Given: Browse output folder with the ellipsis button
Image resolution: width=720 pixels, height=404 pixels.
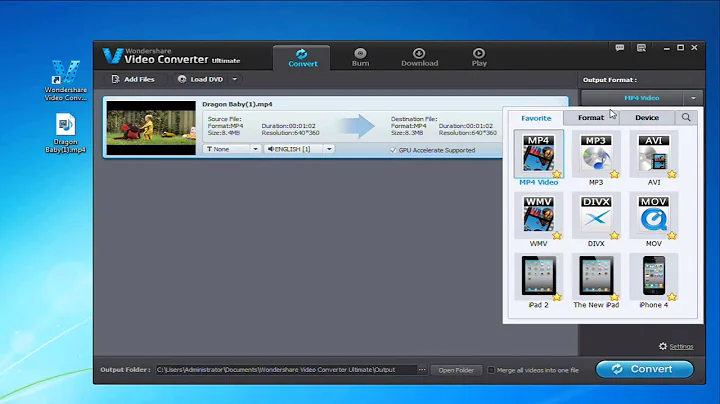Looking at the screenshot, I should [422, 370].
